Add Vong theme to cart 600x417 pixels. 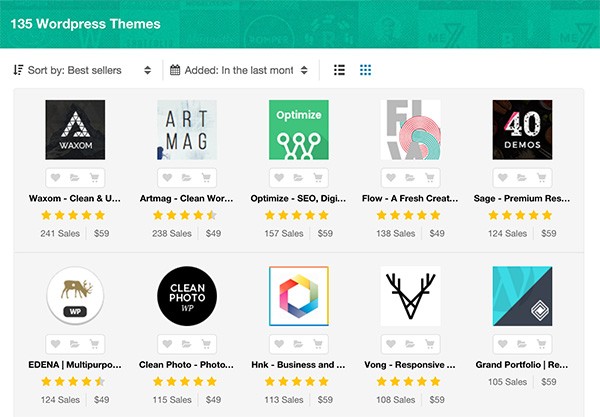click(430, 344)
